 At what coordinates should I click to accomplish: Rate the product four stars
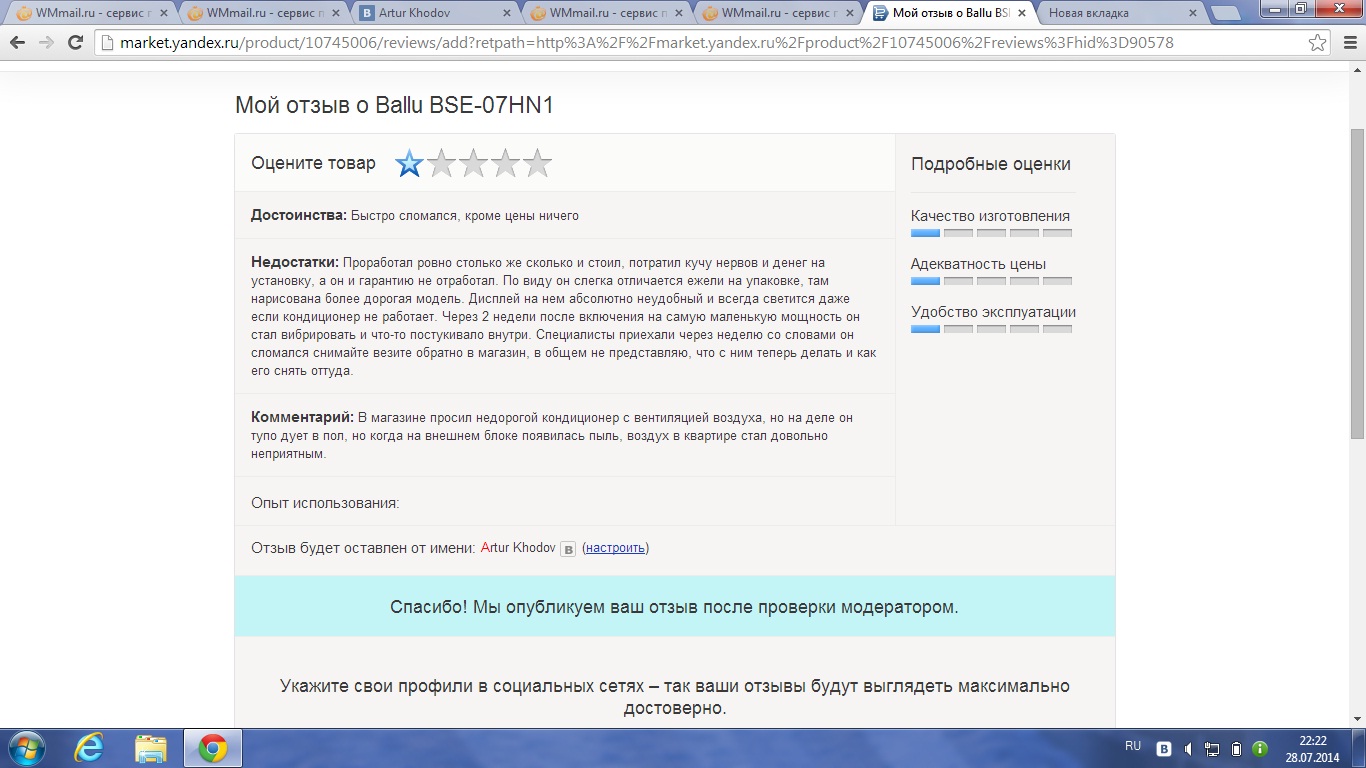[505, 163]
